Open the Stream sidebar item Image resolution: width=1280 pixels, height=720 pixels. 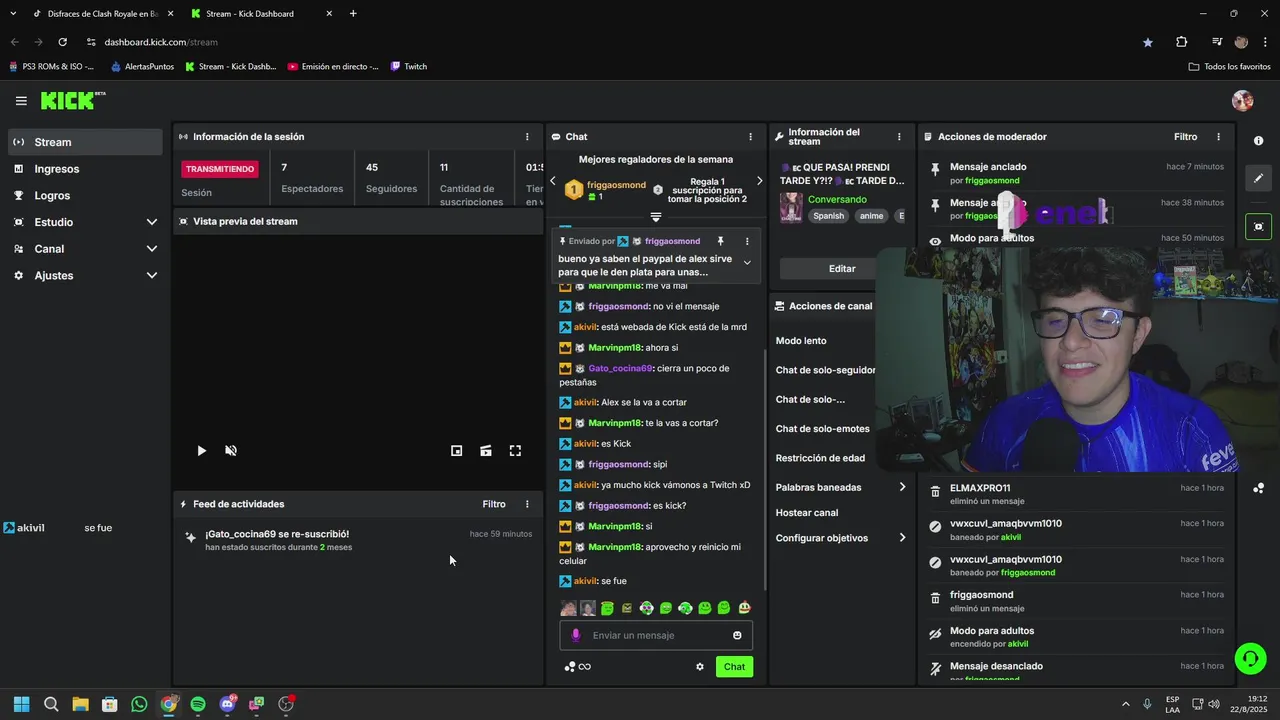(x=85, y=142)
